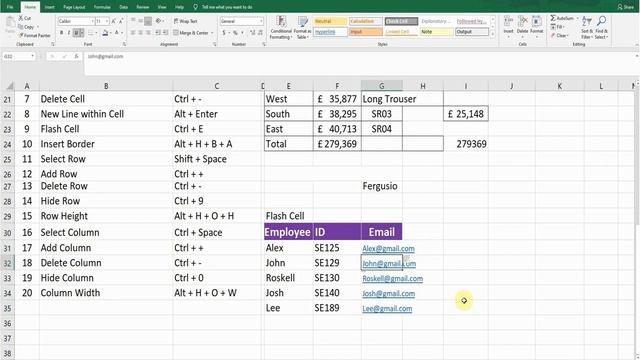This screenshot has width=640, height=360.
Task: Switch to the Page Layout tab
Action: [74, 7]
